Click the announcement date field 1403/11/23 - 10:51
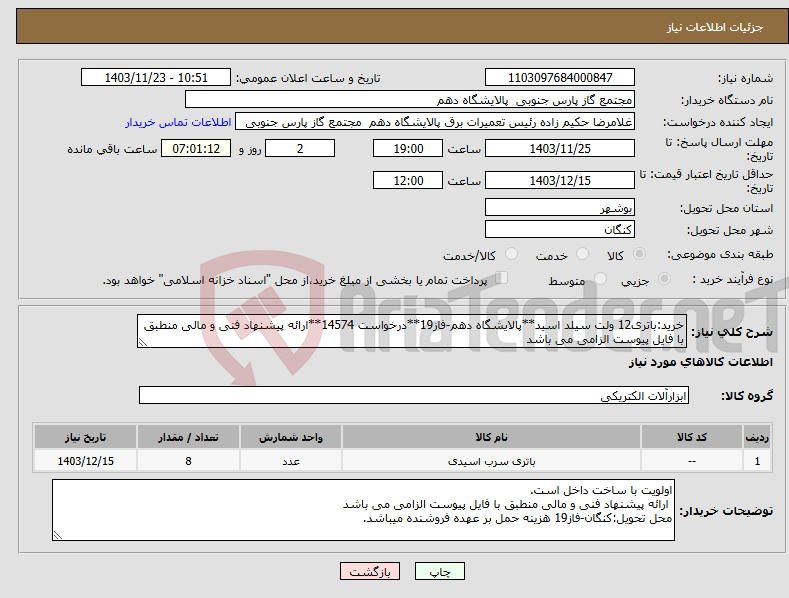789x598 pixels. tap(156, 78)
